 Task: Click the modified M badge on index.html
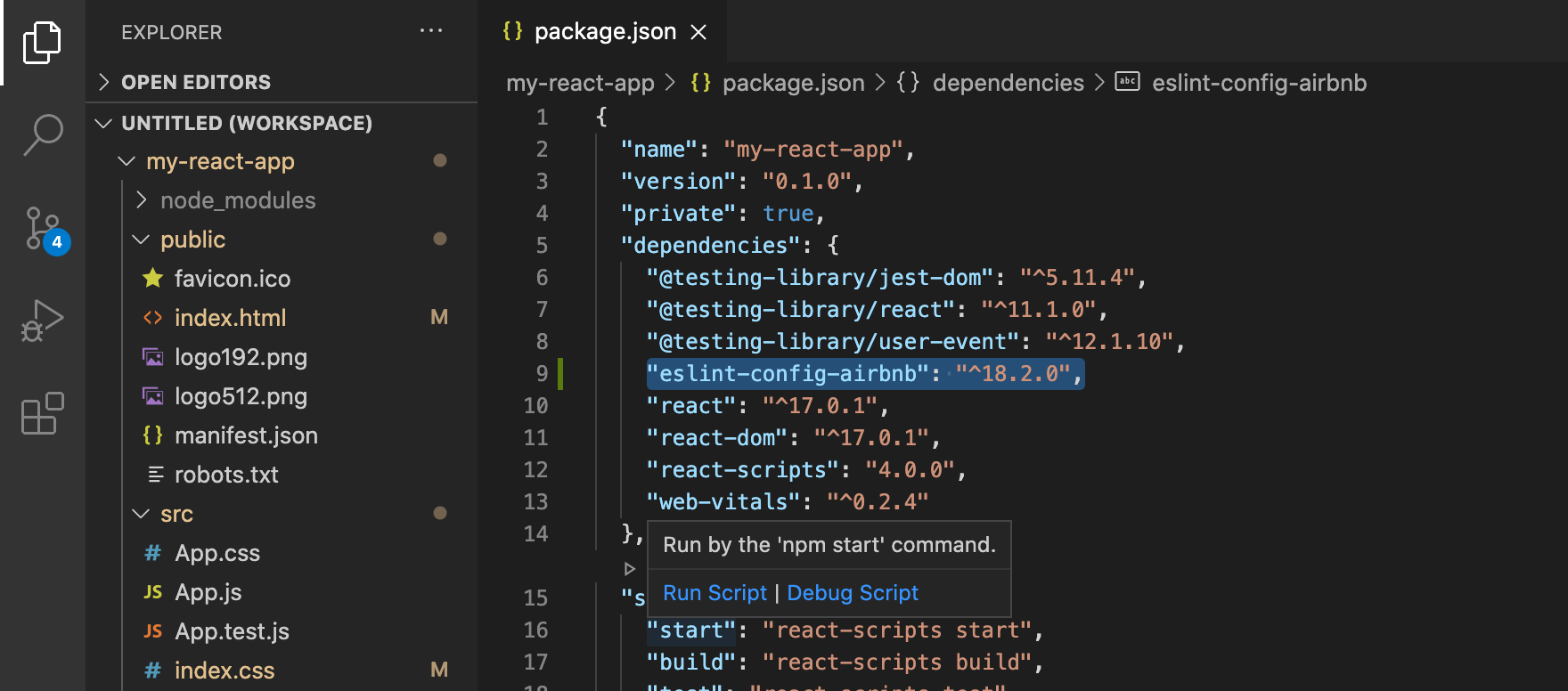pos(439,317)
